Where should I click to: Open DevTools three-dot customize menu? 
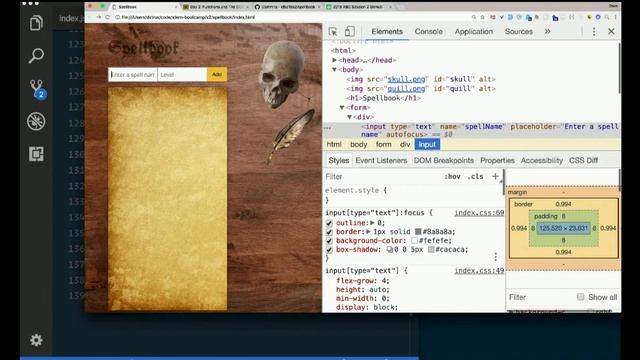(594, 31)
